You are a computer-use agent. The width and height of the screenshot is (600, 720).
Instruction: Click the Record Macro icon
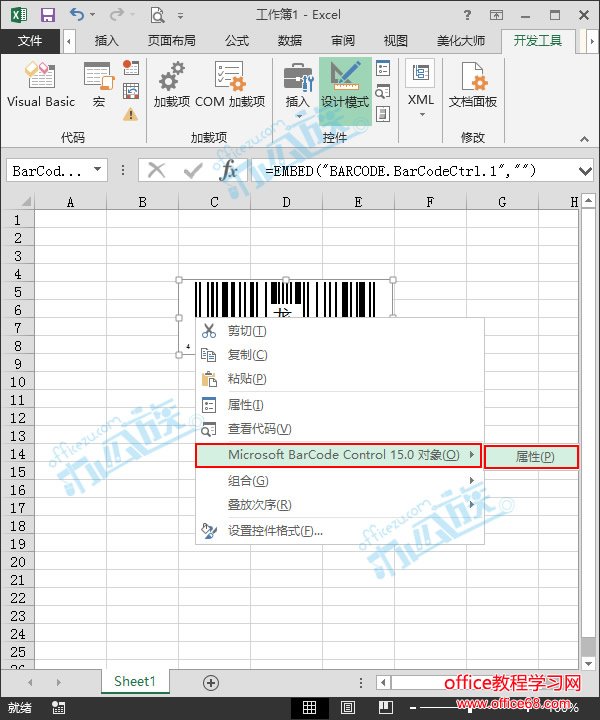click(131, 68)
